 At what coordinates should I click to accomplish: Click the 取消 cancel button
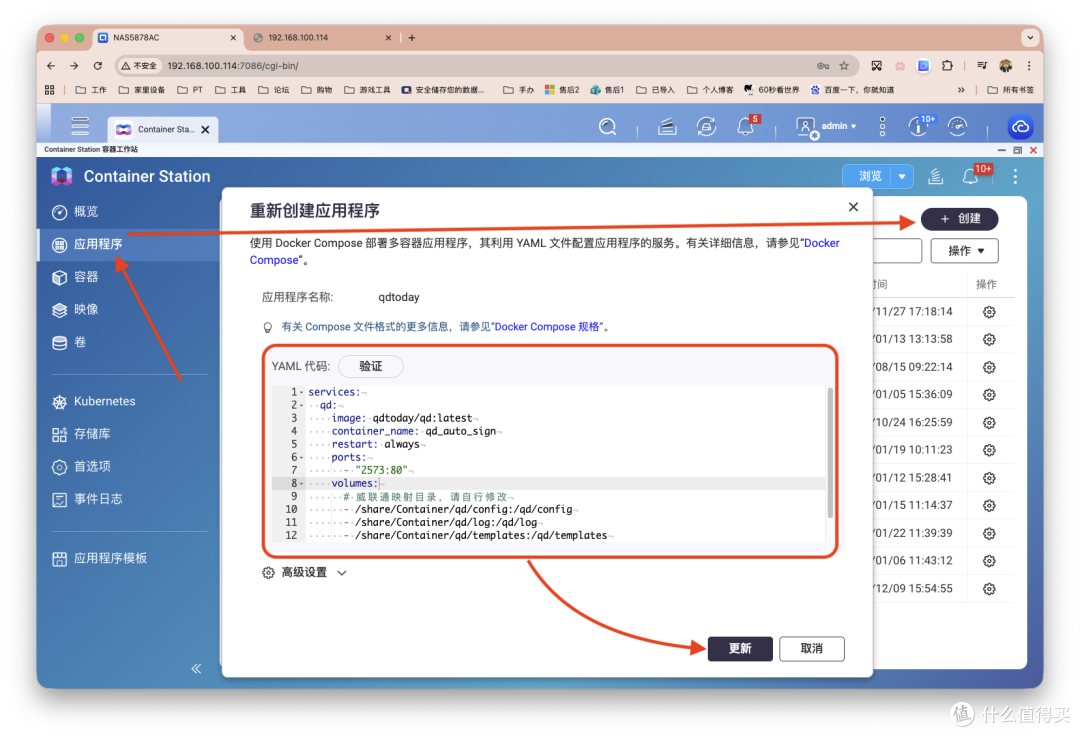click(811, 648)
